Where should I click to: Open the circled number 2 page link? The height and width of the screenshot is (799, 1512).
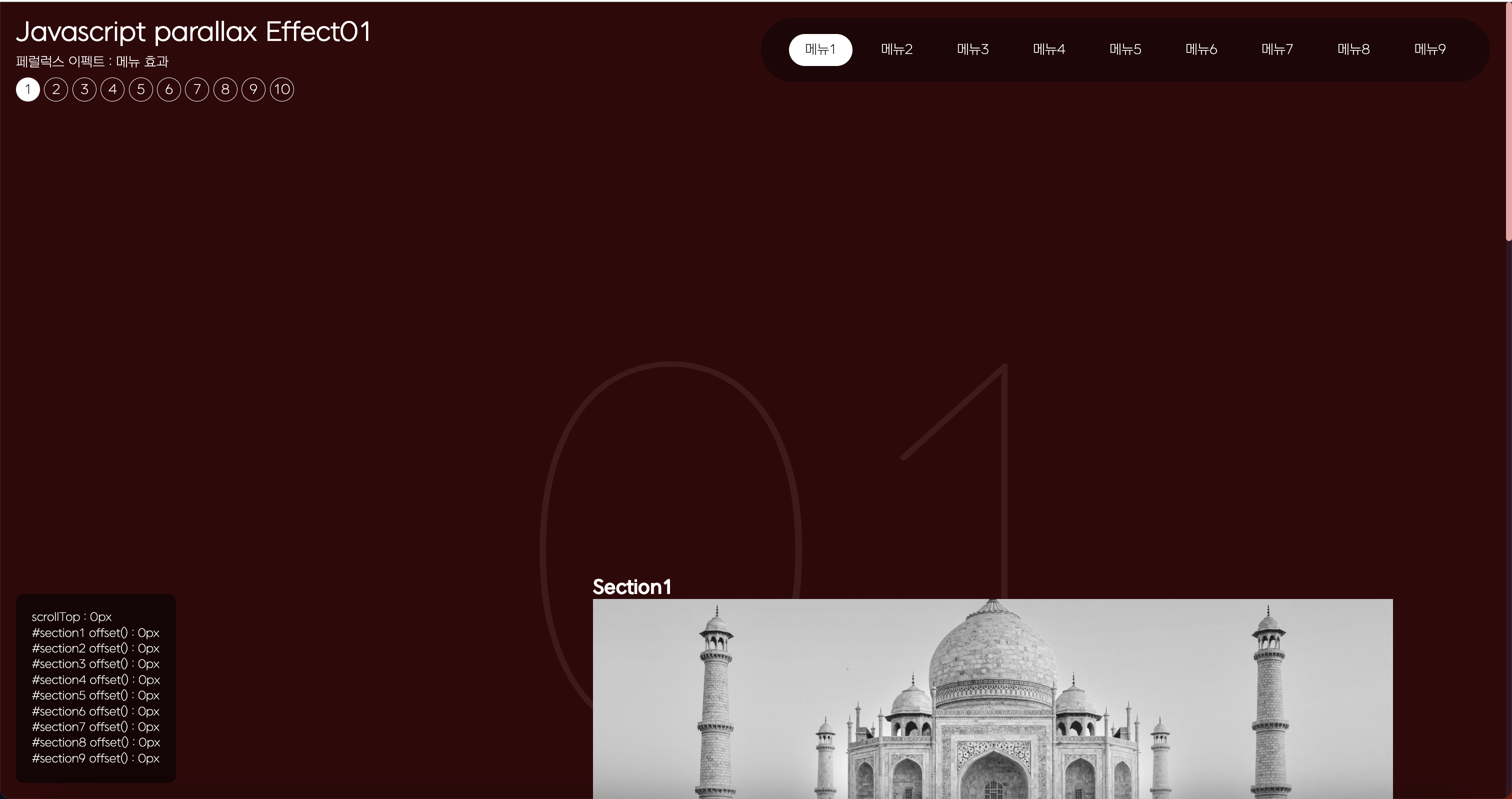click(56, 89)
